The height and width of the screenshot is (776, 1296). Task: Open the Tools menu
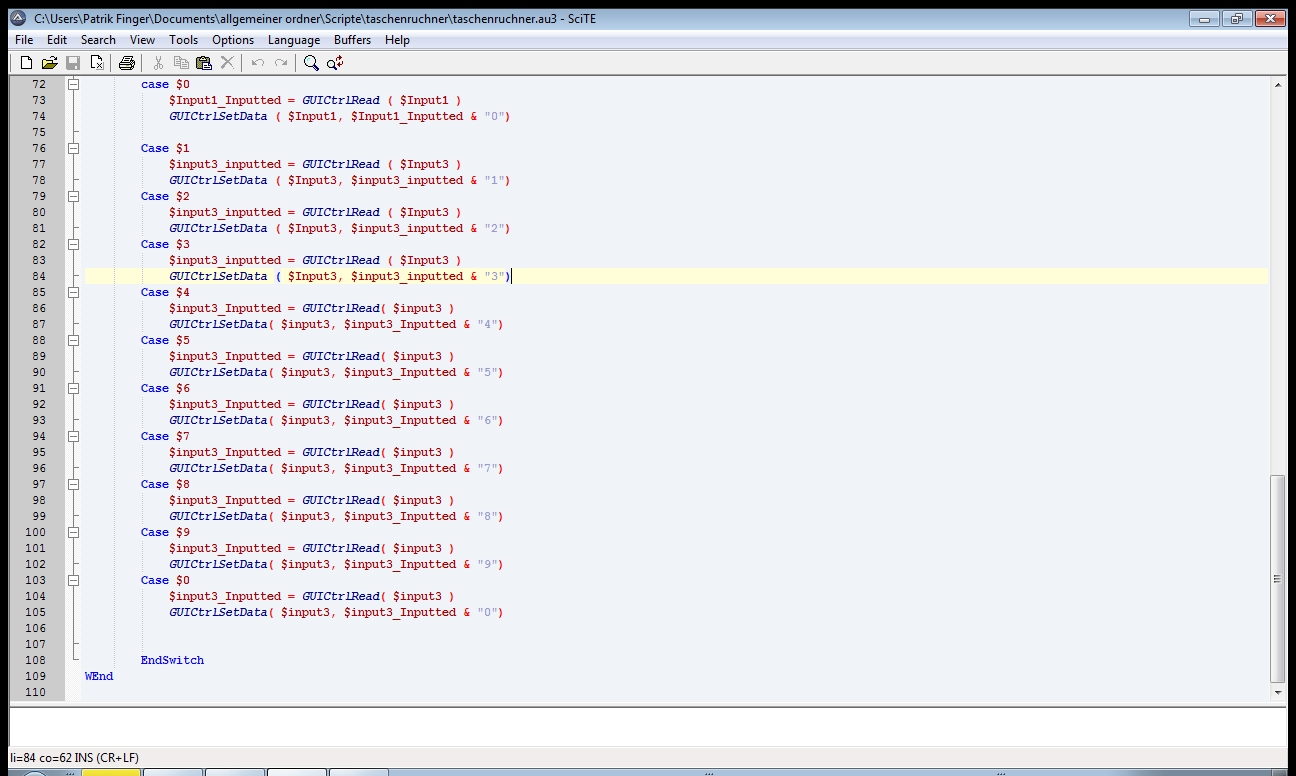coord(183,40)
